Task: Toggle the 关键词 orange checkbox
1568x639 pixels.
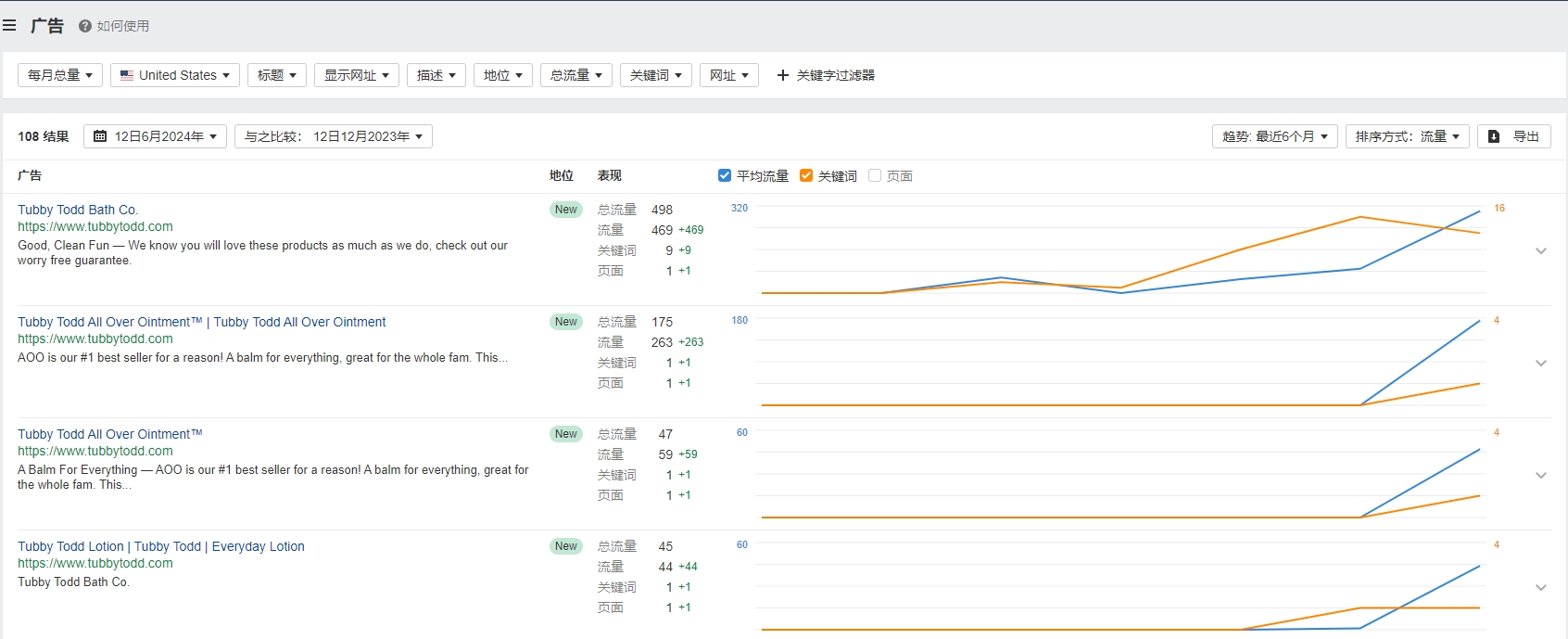Action: point(806,175)
